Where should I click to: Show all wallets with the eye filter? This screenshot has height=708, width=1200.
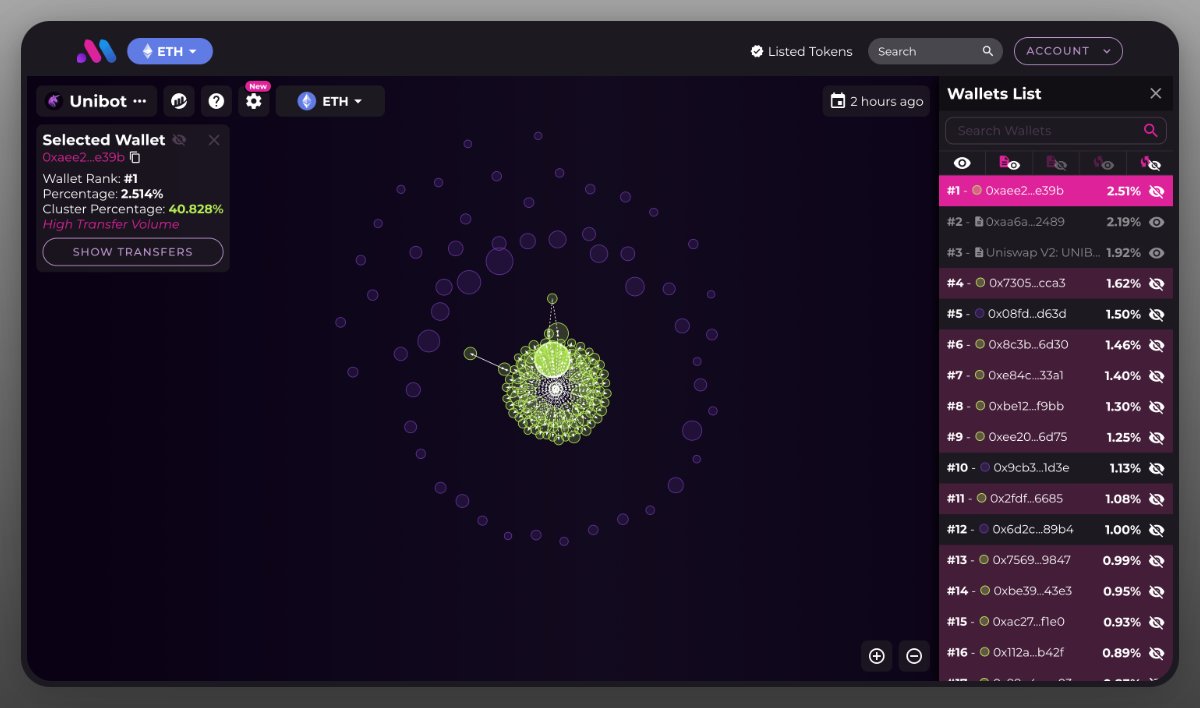click(962, 163)
